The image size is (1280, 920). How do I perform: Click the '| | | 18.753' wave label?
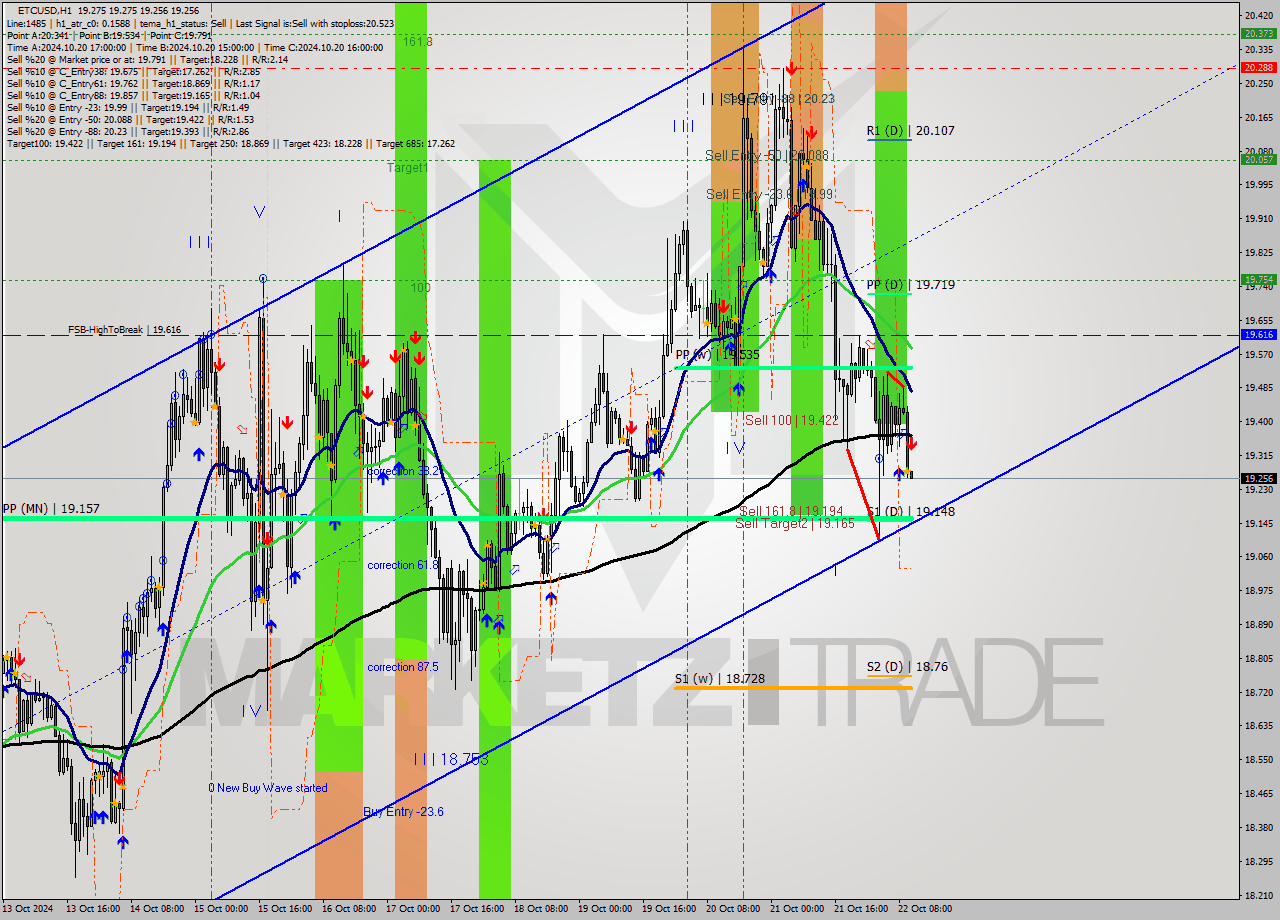pyautogui.click(x=452, y=759)
